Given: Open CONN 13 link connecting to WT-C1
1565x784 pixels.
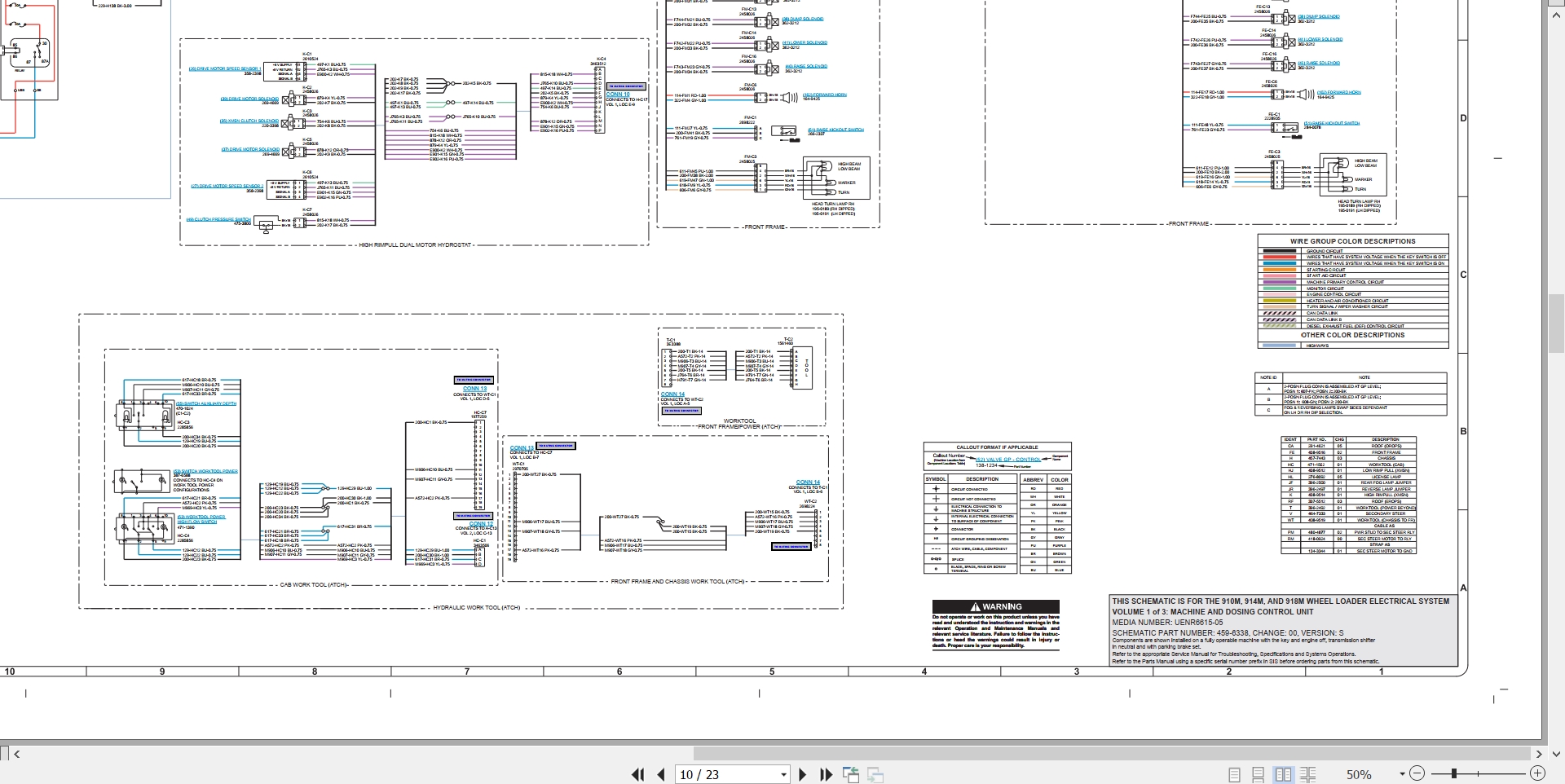Looking at the screenshot, I should [x=474, y=389].
